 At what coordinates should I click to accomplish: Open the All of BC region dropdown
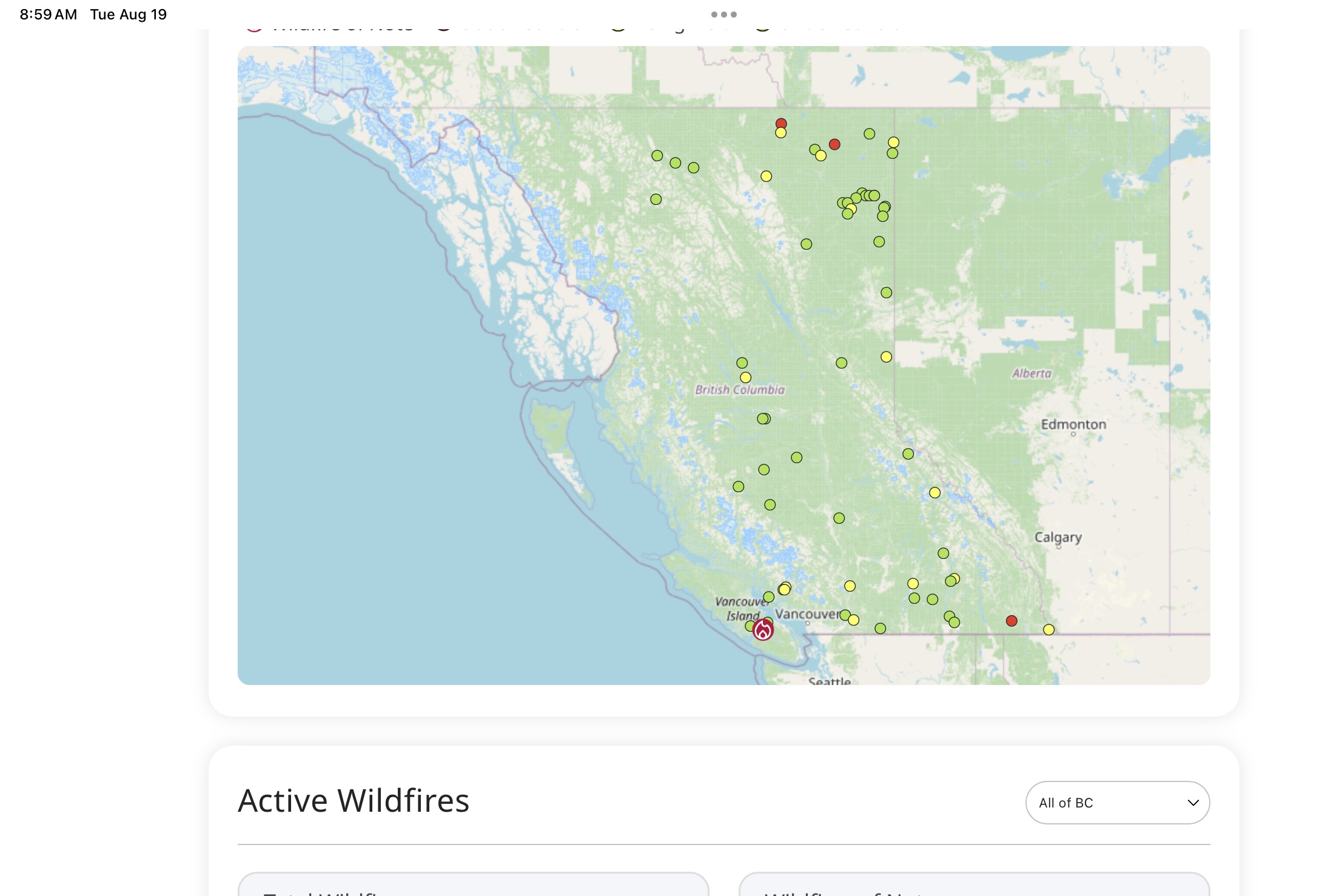(x=1118, y=803)
